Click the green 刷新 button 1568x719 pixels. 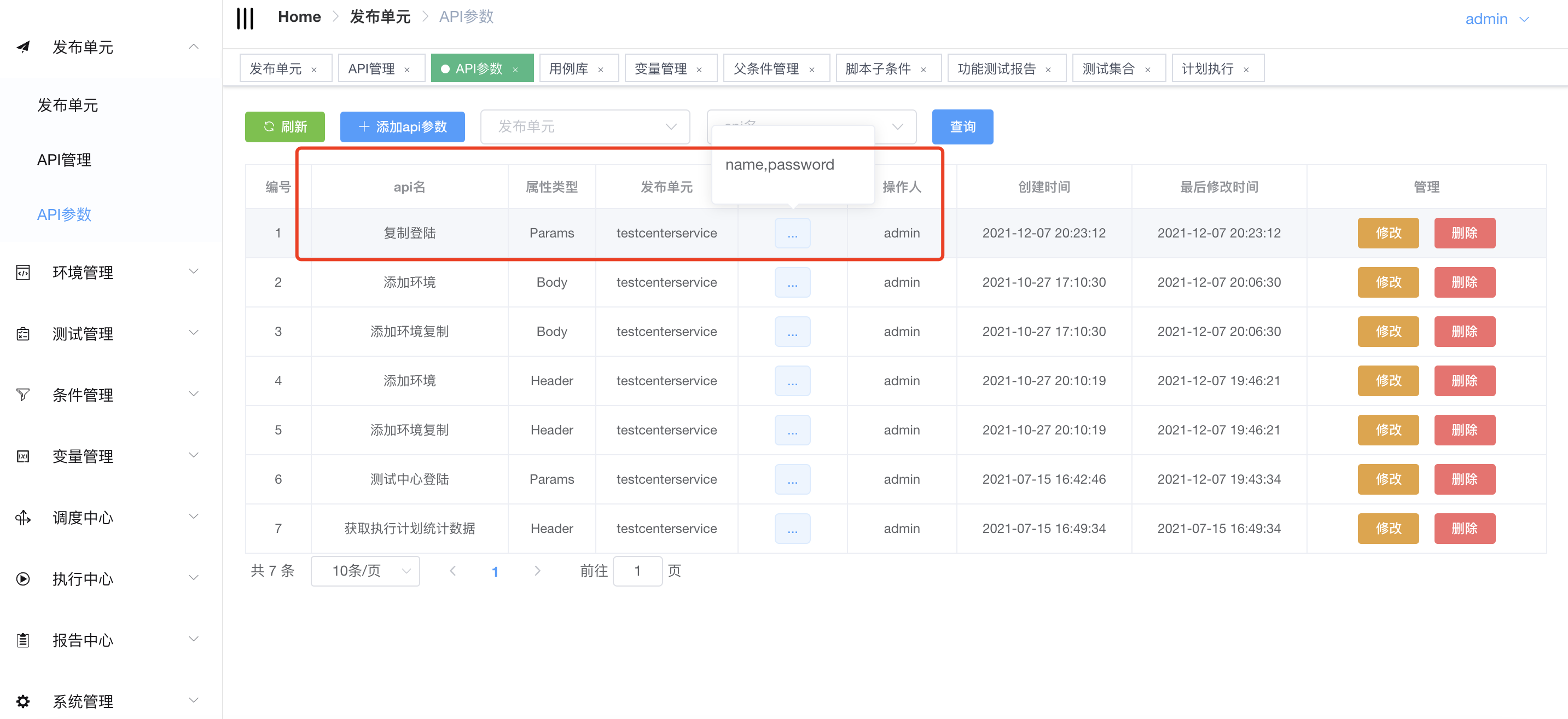coord(285,126)
